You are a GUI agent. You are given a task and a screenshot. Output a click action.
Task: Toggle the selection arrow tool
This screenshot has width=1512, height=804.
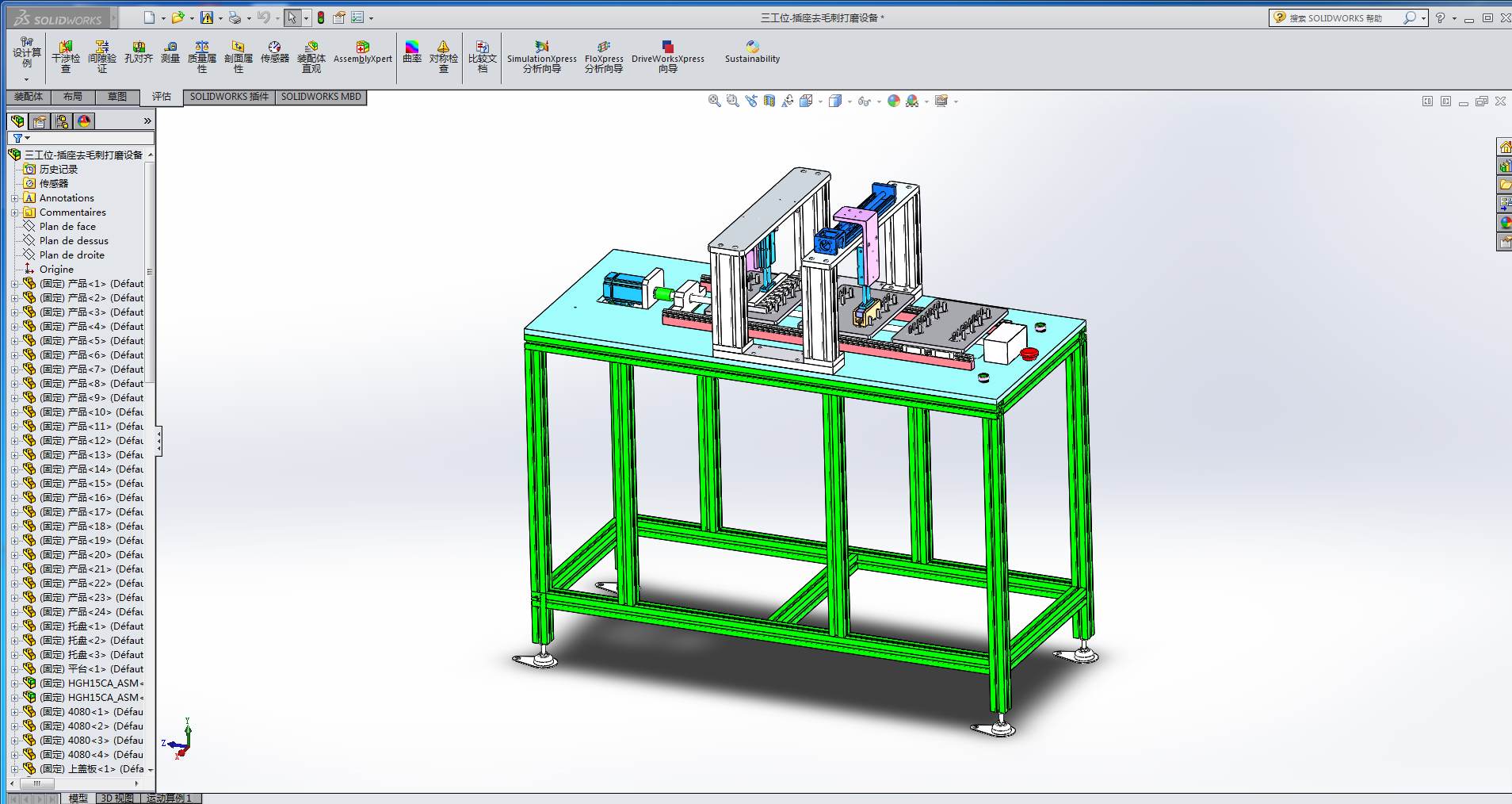[292, 17]
